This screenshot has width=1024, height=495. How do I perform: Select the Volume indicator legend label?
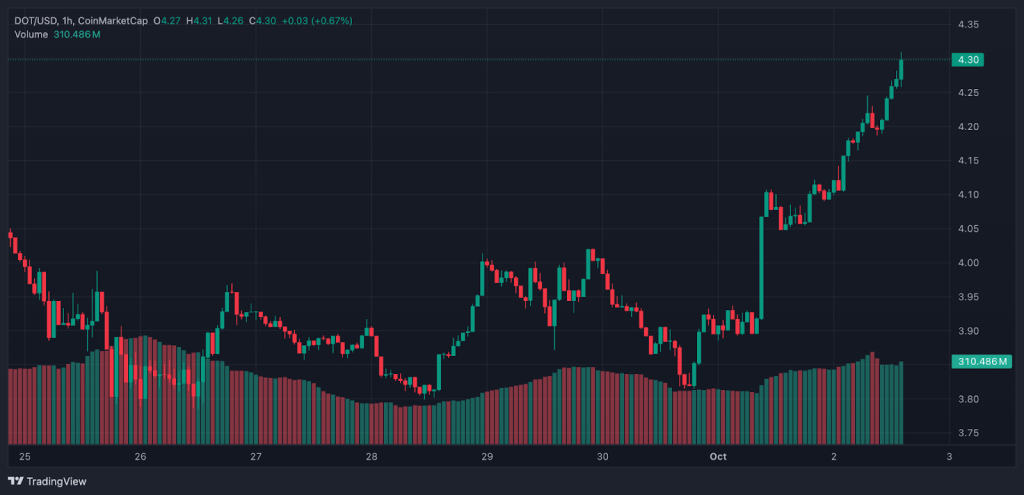pos(31,34)
